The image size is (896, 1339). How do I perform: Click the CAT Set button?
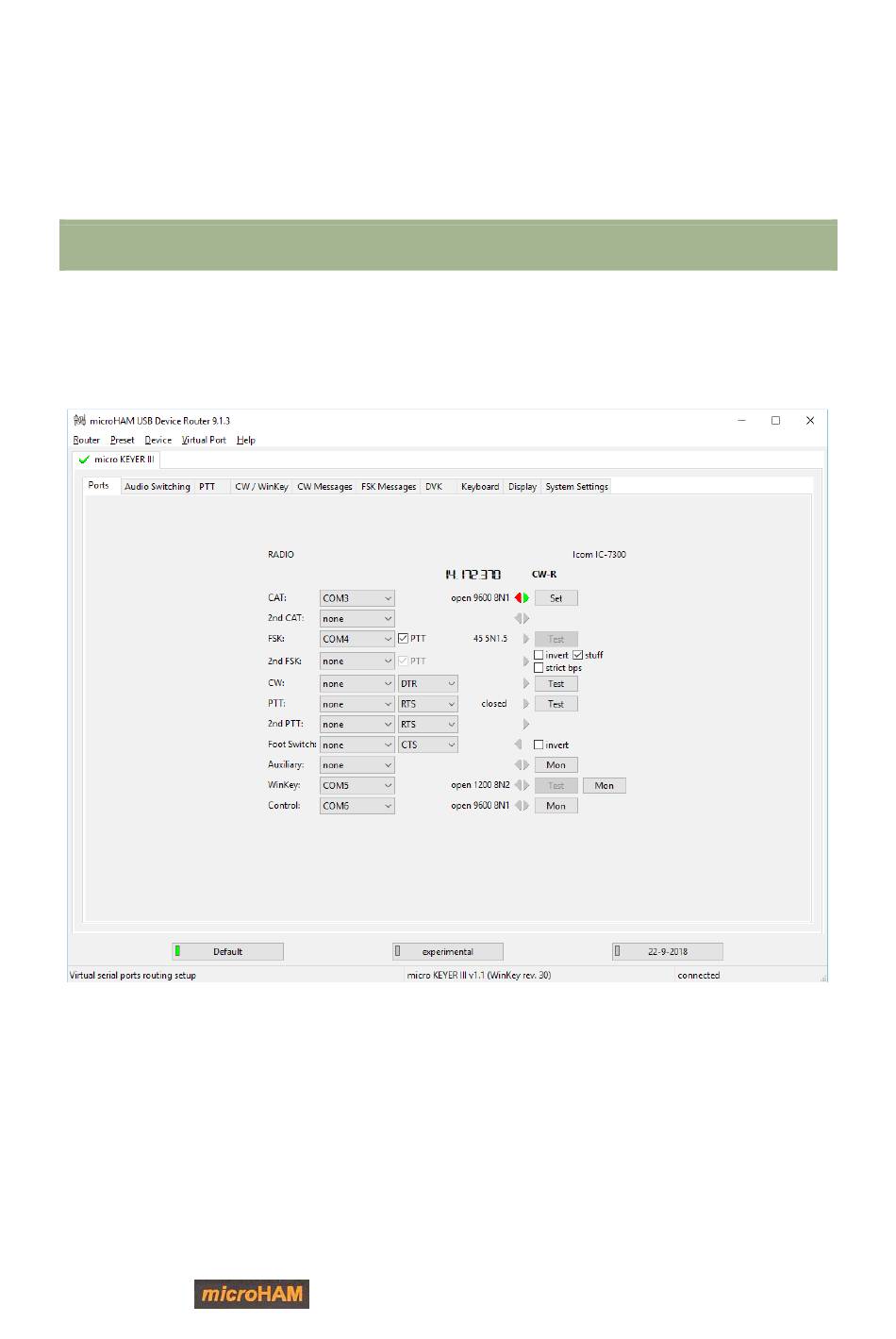pyautogui.click(x=556, y=598)
